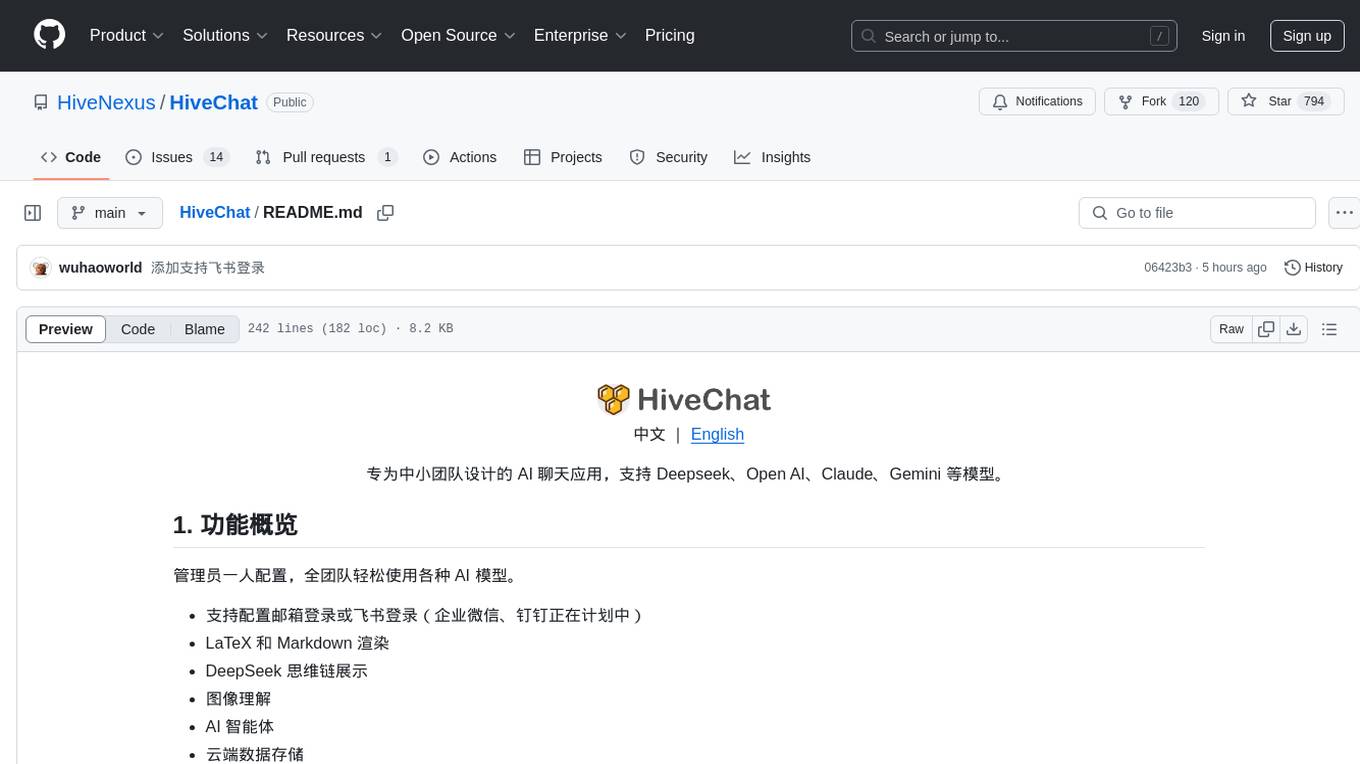View file History
1360x764 pixels.
tap(1313, 268)
